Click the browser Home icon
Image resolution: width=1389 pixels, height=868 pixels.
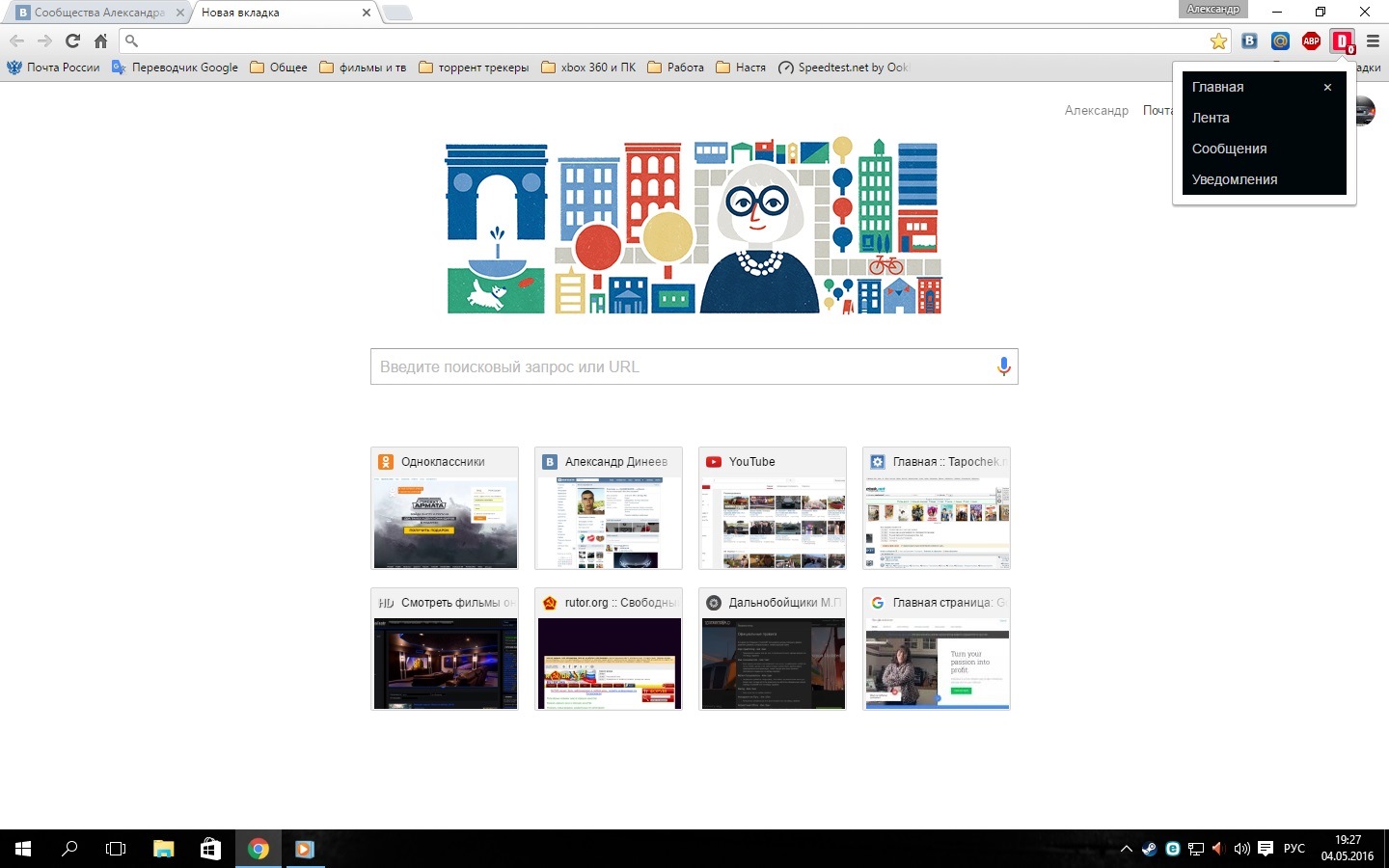point(99,41)
